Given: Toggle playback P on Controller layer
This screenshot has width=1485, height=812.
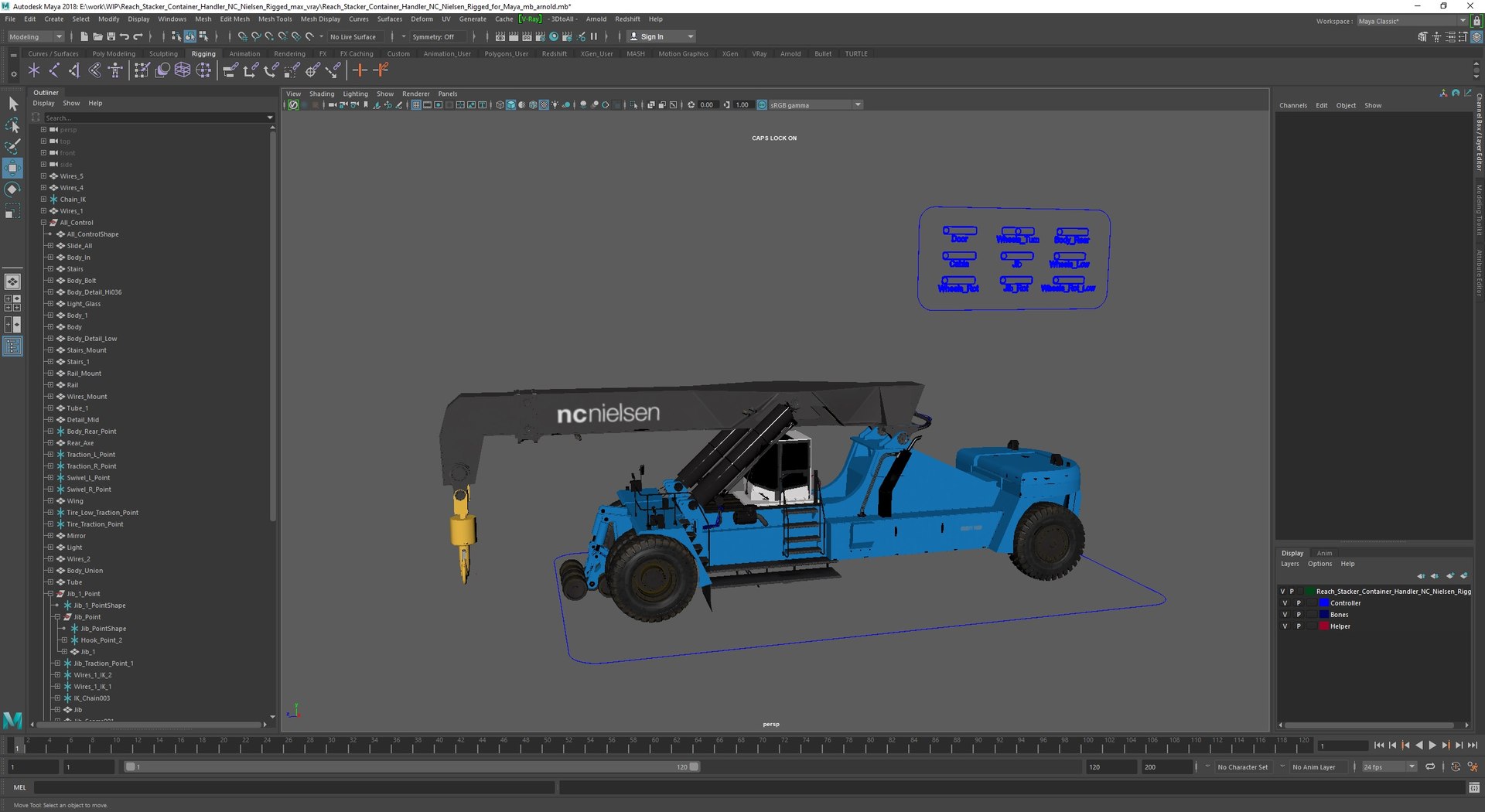Looking at the screenshot, I should click(1299, 603).
